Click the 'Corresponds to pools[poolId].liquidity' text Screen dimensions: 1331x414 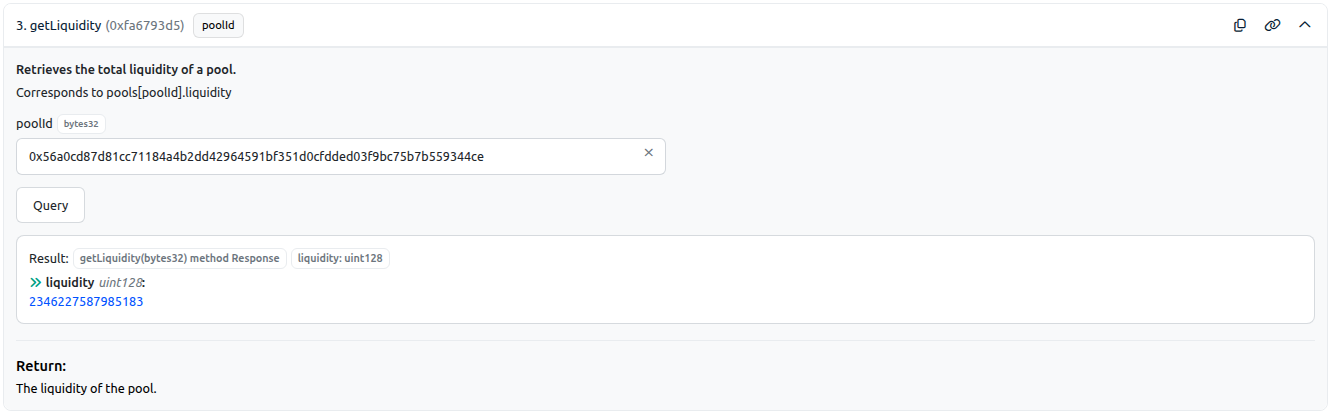point(124,92)
